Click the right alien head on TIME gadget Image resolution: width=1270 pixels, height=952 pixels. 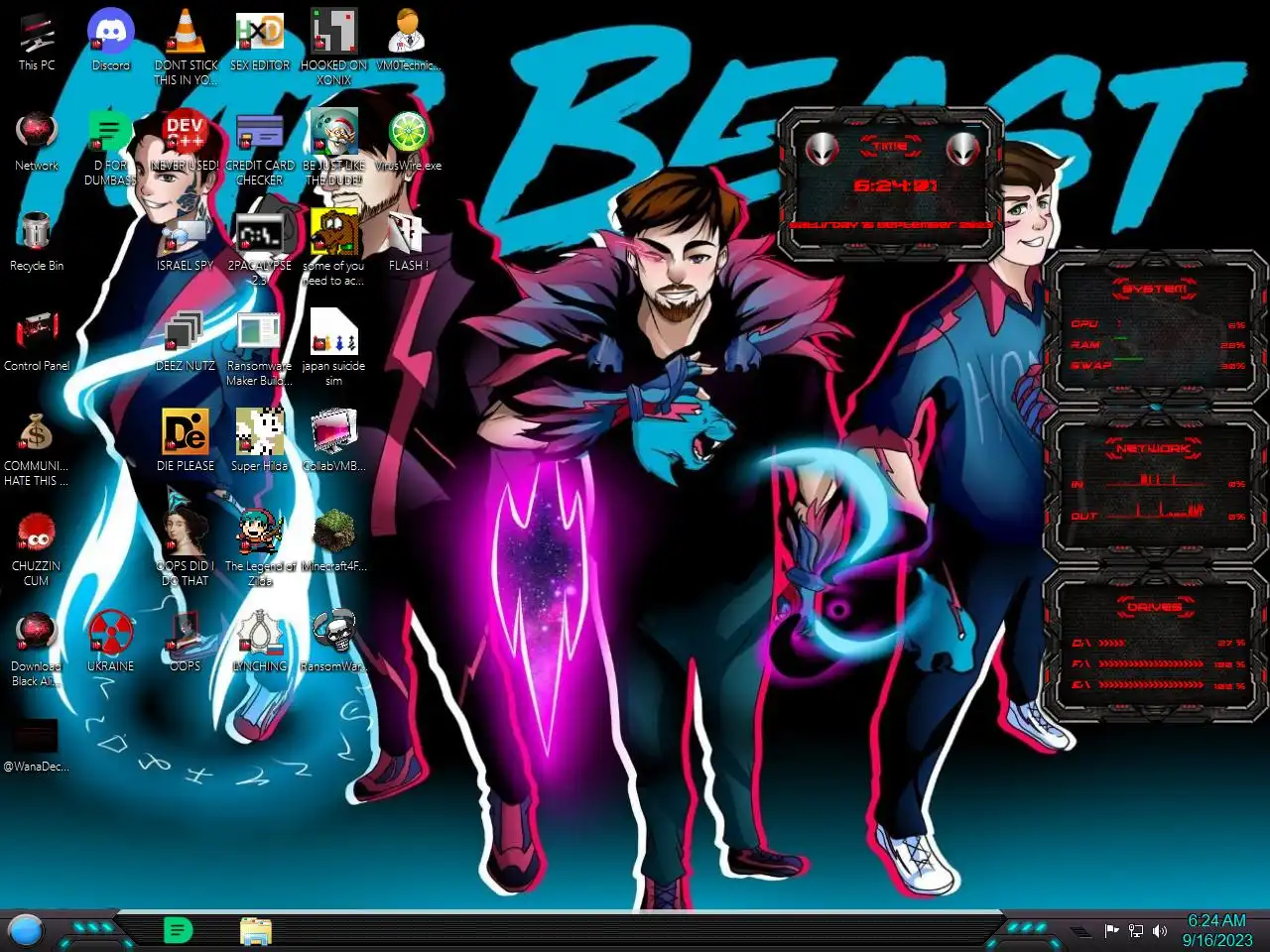pyautogui.click(x=962, y=148)
